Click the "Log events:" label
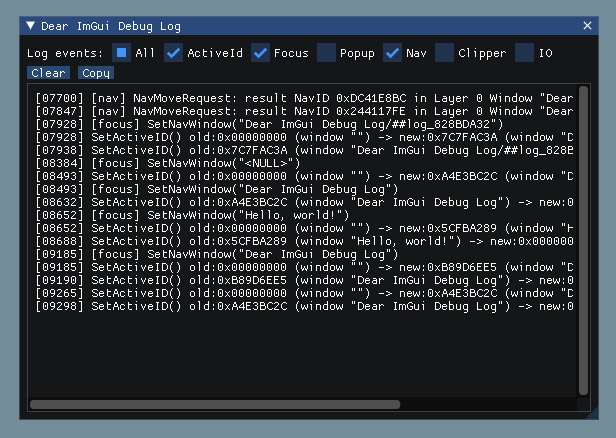 (x=65, y=53)
